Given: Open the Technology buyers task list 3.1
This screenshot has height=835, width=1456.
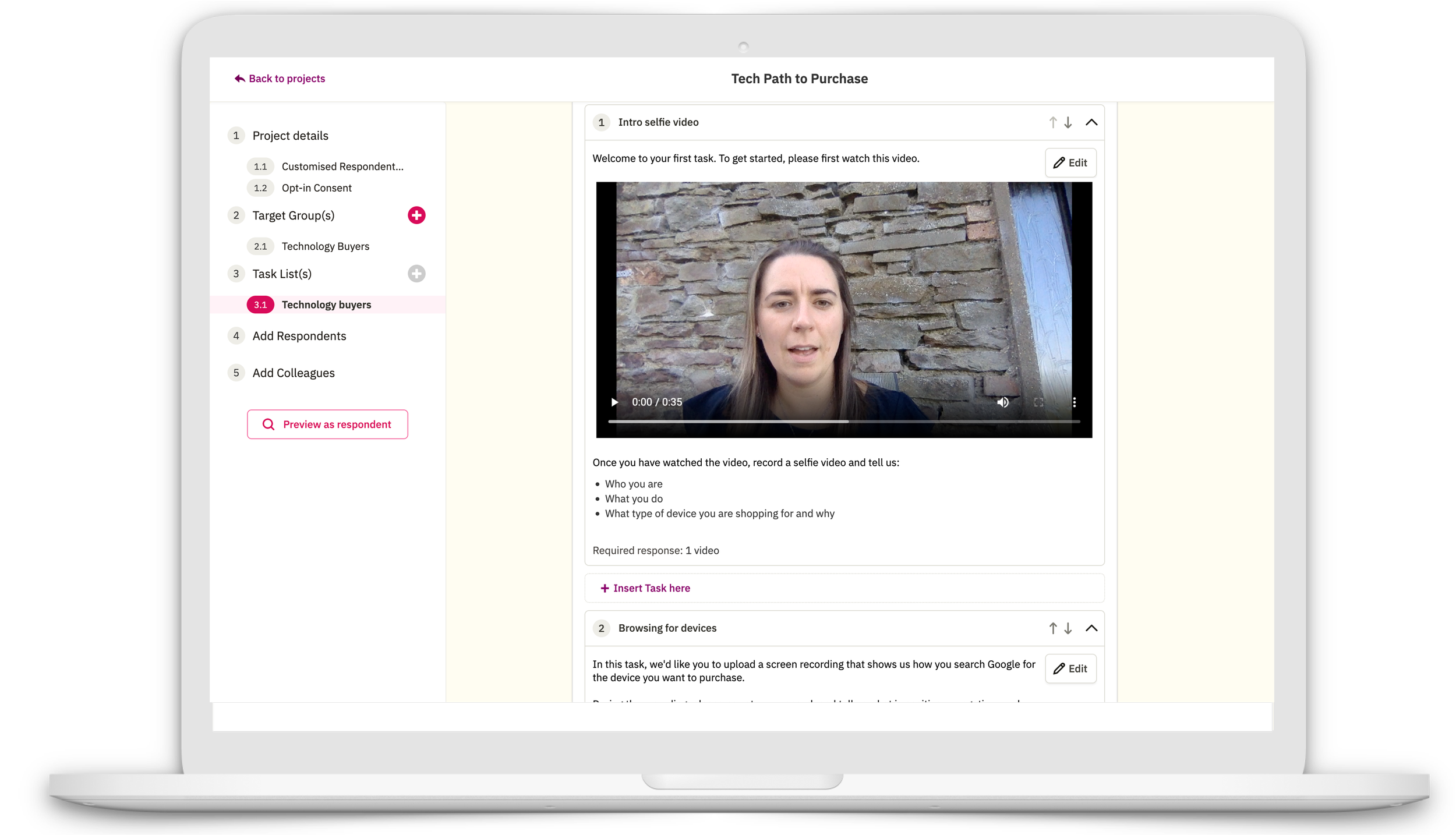Looking at the screenshot, I should pyautogui.click(x=326, y=304).
